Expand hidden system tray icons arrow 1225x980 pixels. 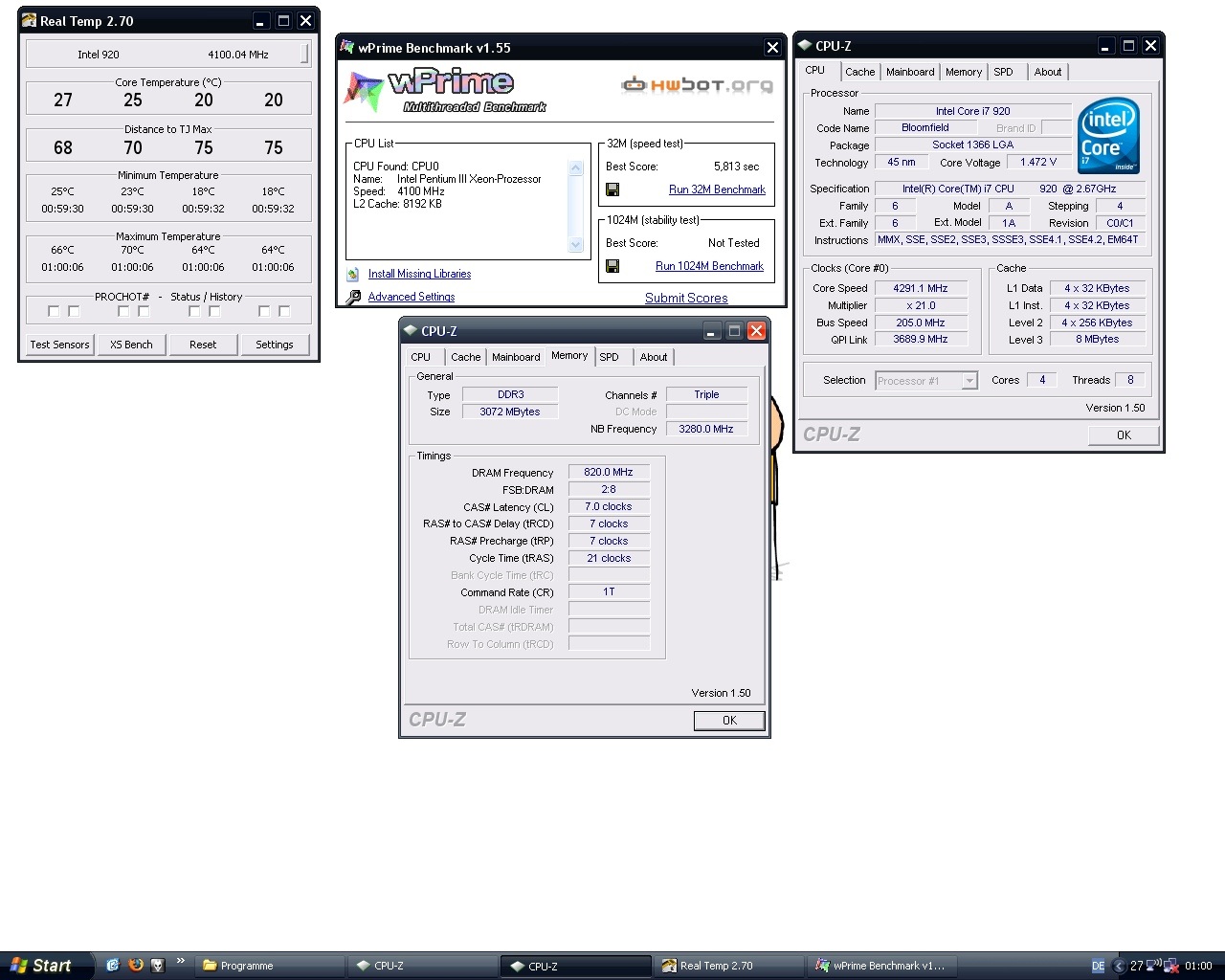coord(1119,966)
